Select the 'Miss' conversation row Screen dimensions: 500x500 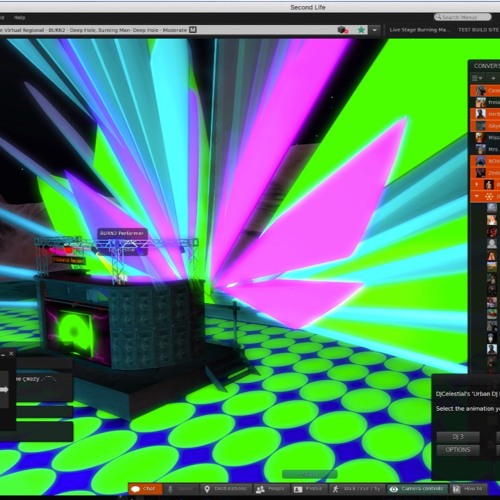[x=485, y=137]
